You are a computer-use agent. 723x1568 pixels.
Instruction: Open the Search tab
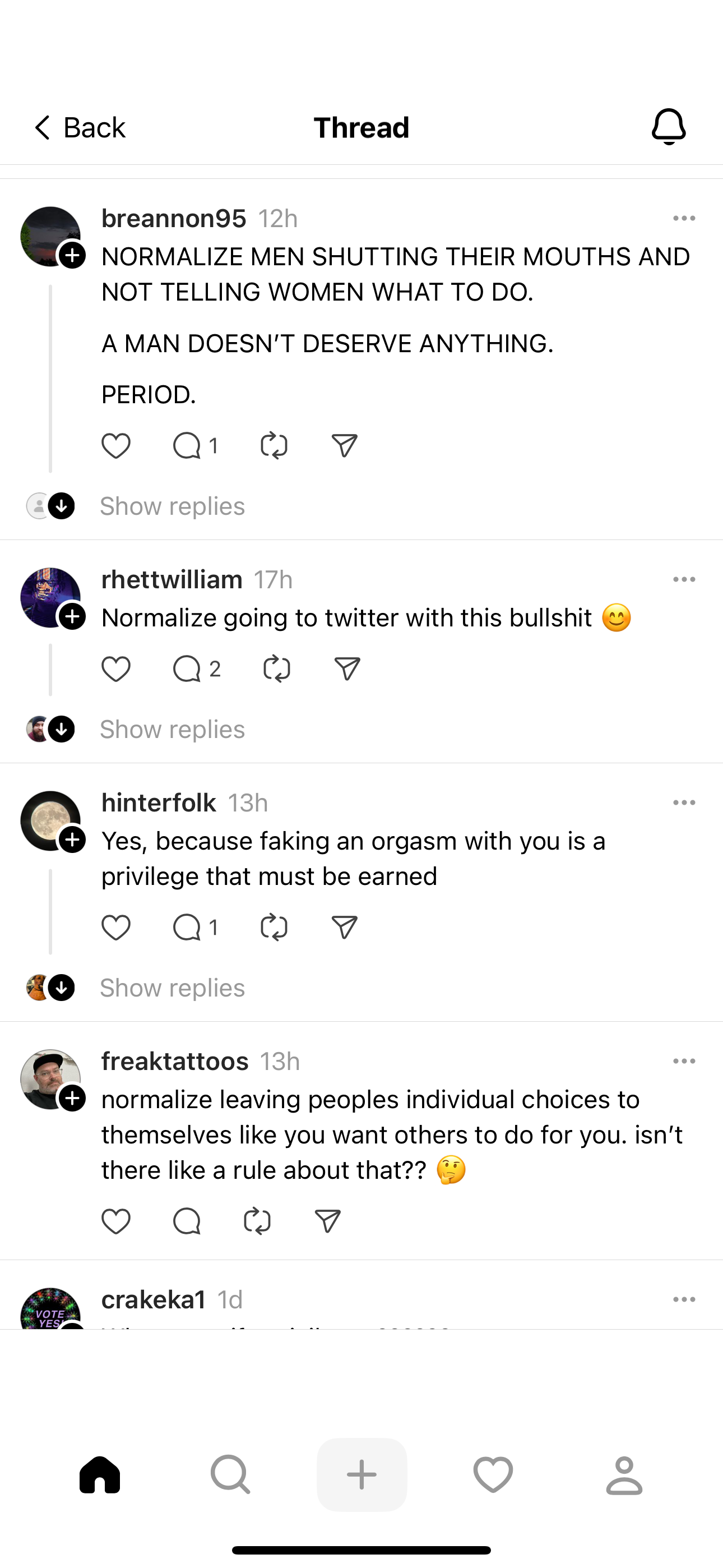230,1474
